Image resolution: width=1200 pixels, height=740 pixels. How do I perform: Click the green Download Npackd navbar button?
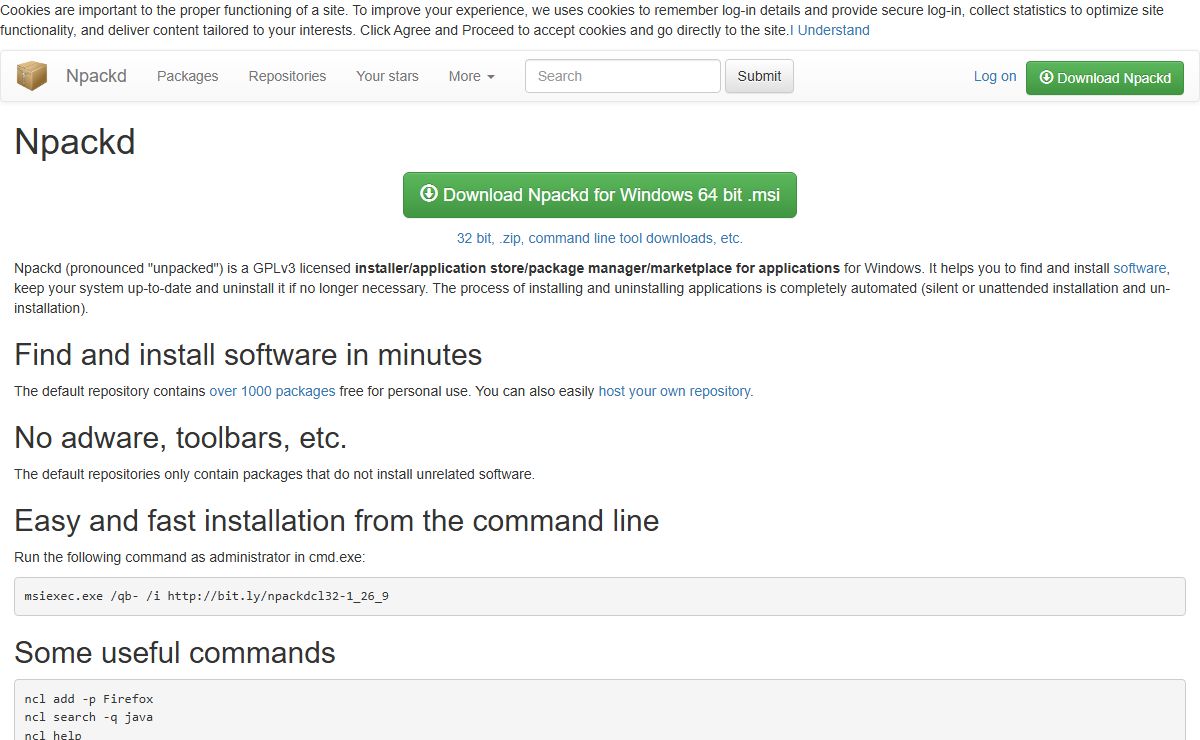[x=1105, y=77]
